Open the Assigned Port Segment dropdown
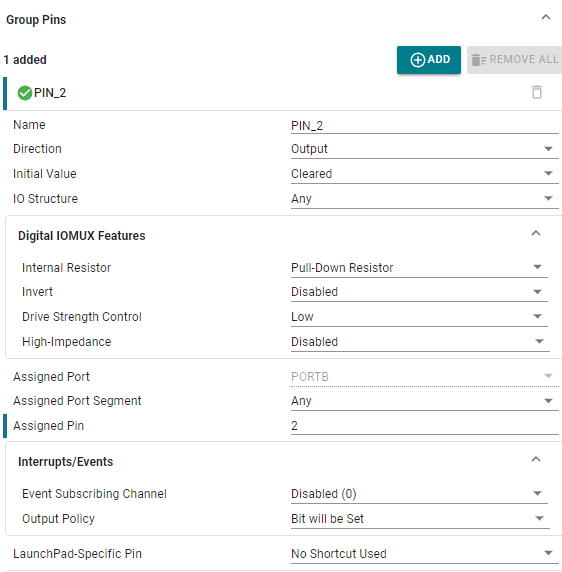The image size is (562, 572). pos(425,401)
